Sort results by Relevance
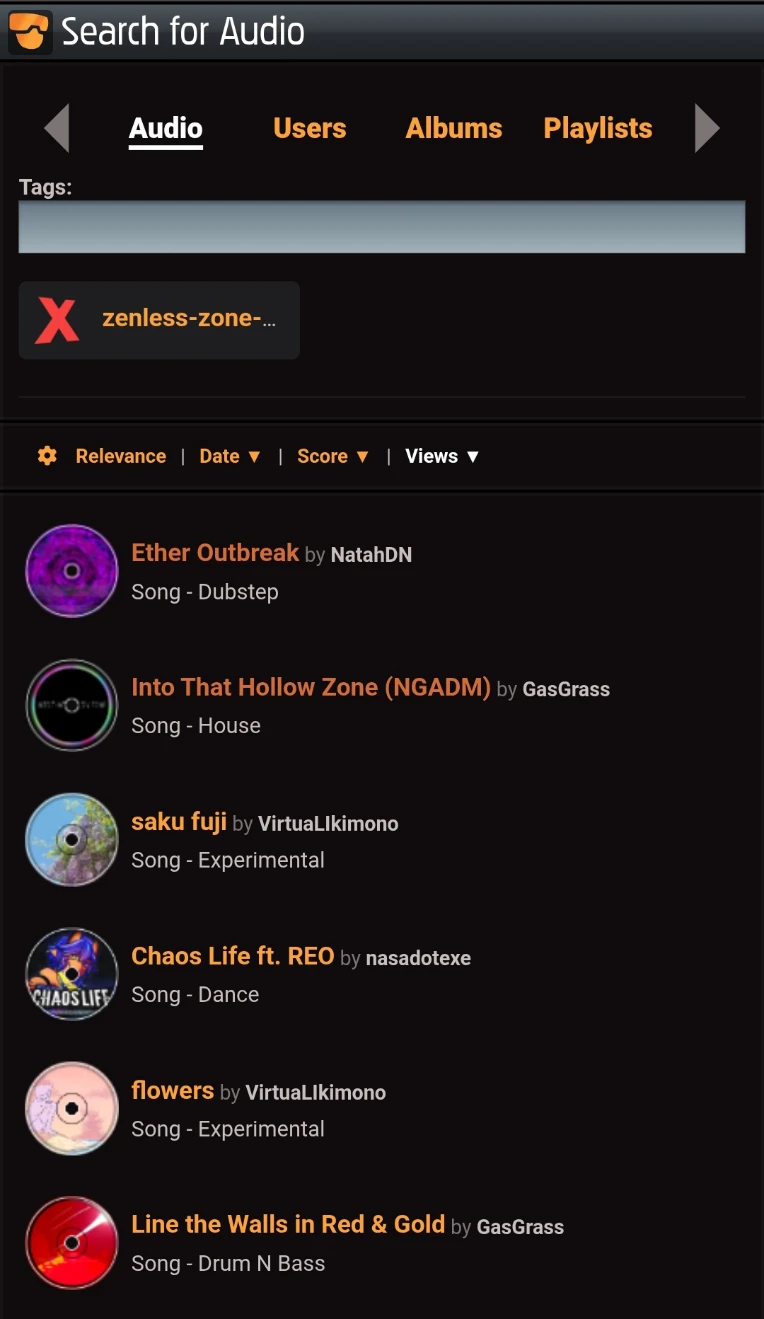This screenshot has height=1319, width=764. [121, 456]
